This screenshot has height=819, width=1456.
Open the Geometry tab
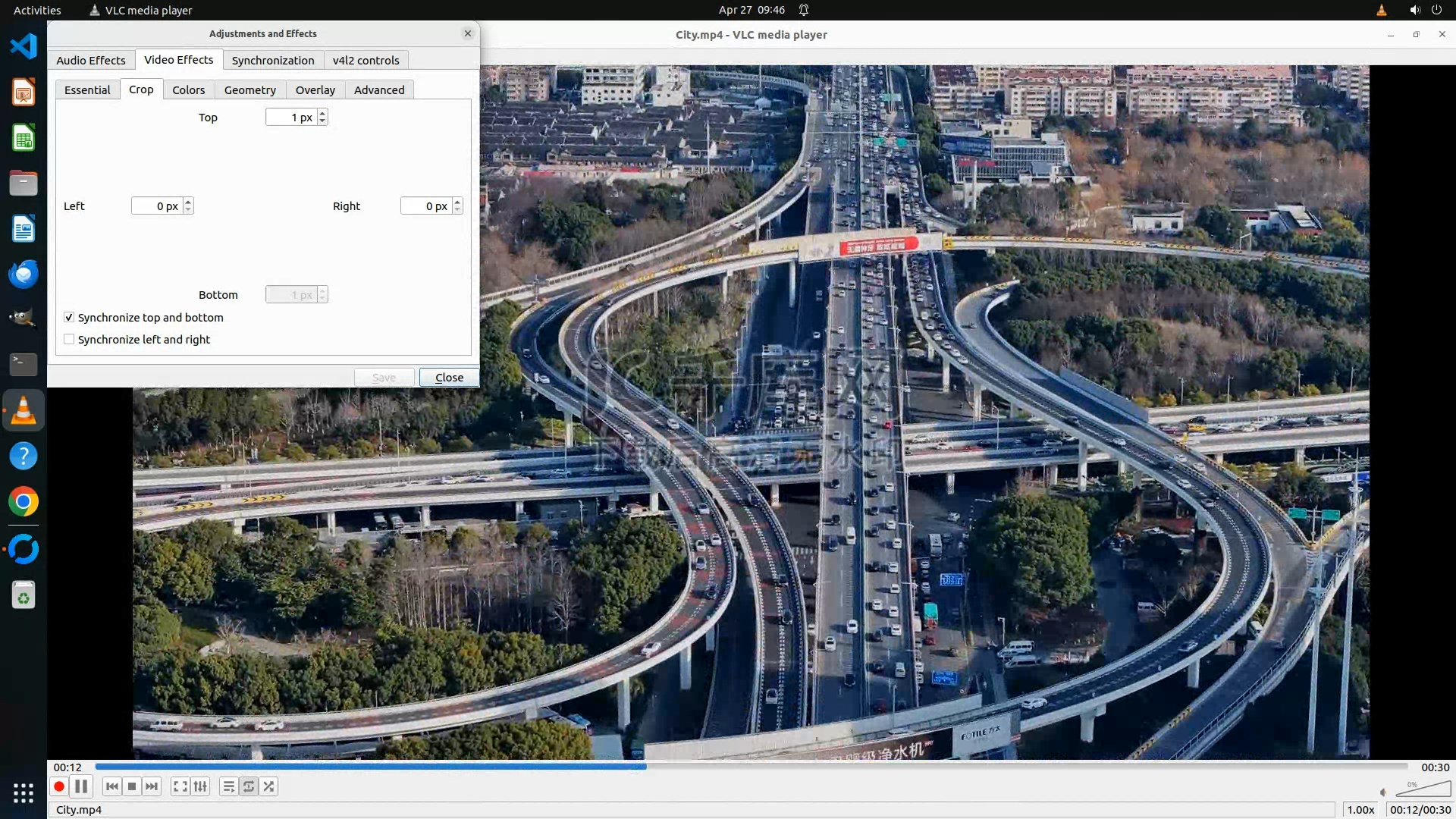[249, 90]
